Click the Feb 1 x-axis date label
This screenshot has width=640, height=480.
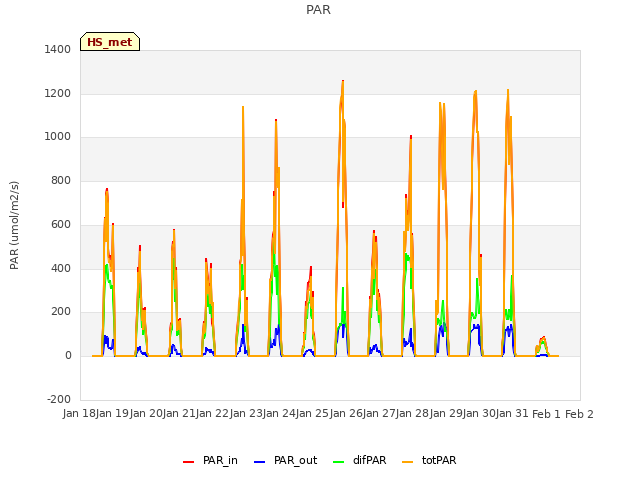click(546, 414)
